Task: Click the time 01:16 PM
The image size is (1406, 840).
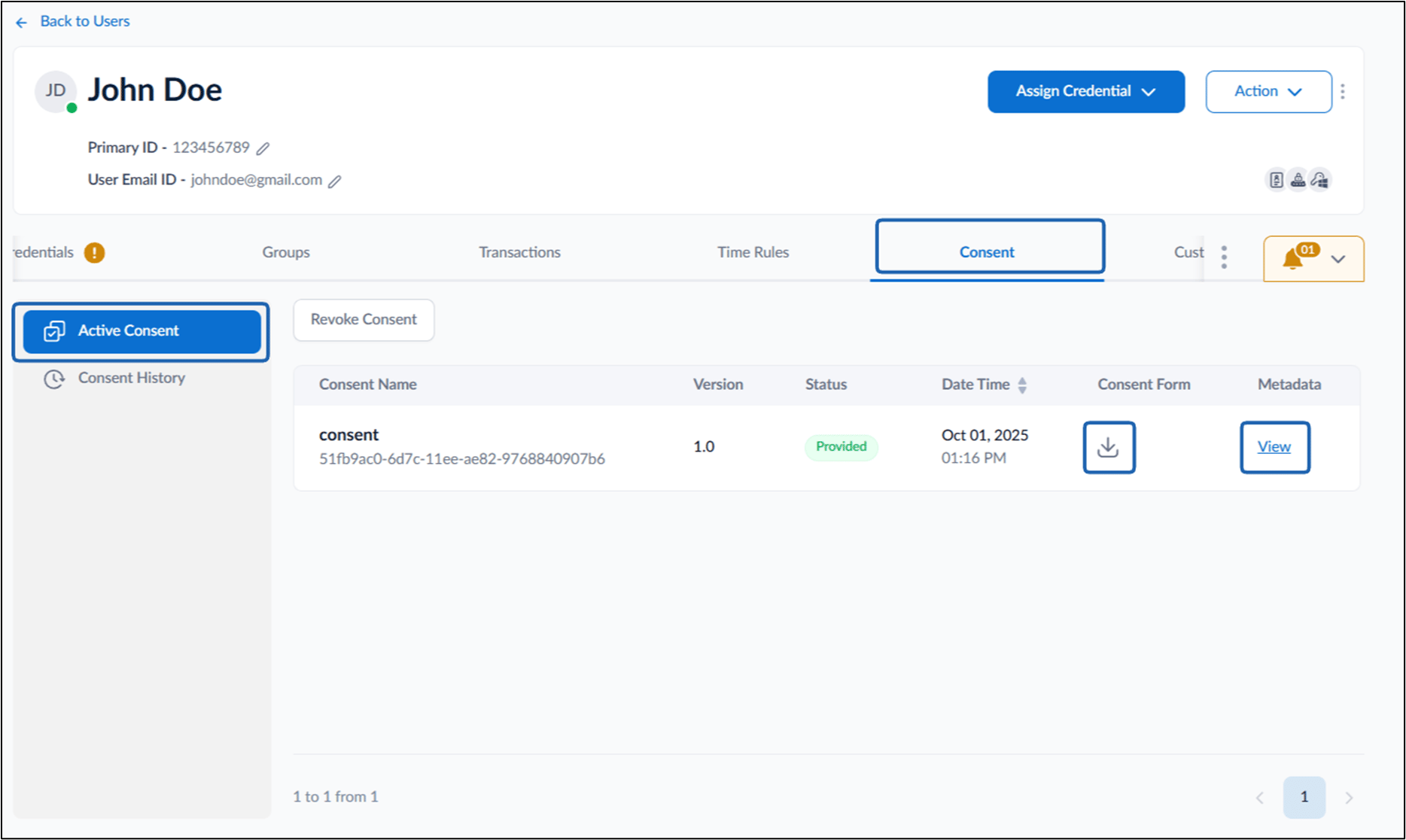Action: pyautogui.click(x=973, y=458)
